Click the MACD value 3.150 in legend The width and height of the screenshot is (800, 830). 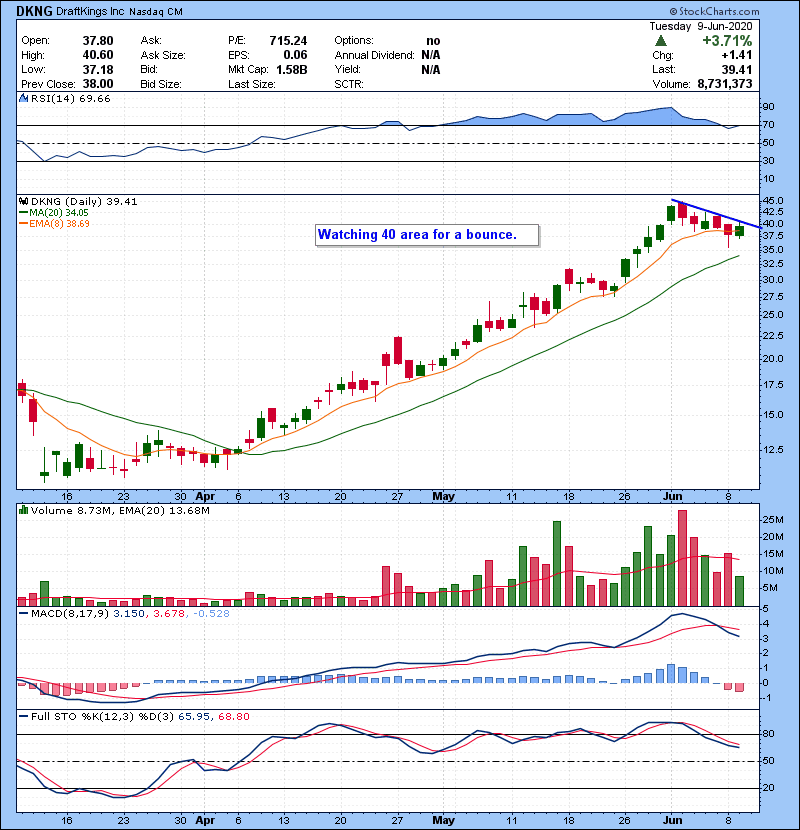129,614
